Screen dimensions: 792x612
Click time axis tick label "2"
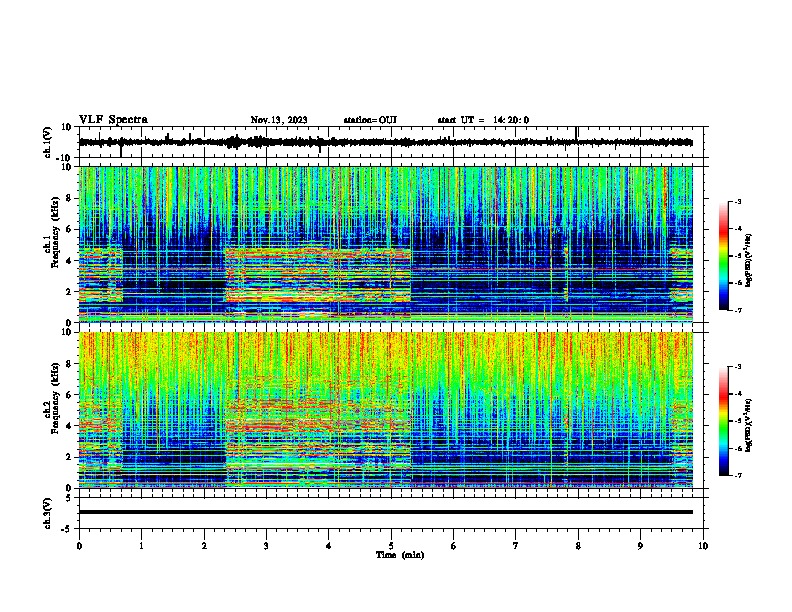pos(204,546)
